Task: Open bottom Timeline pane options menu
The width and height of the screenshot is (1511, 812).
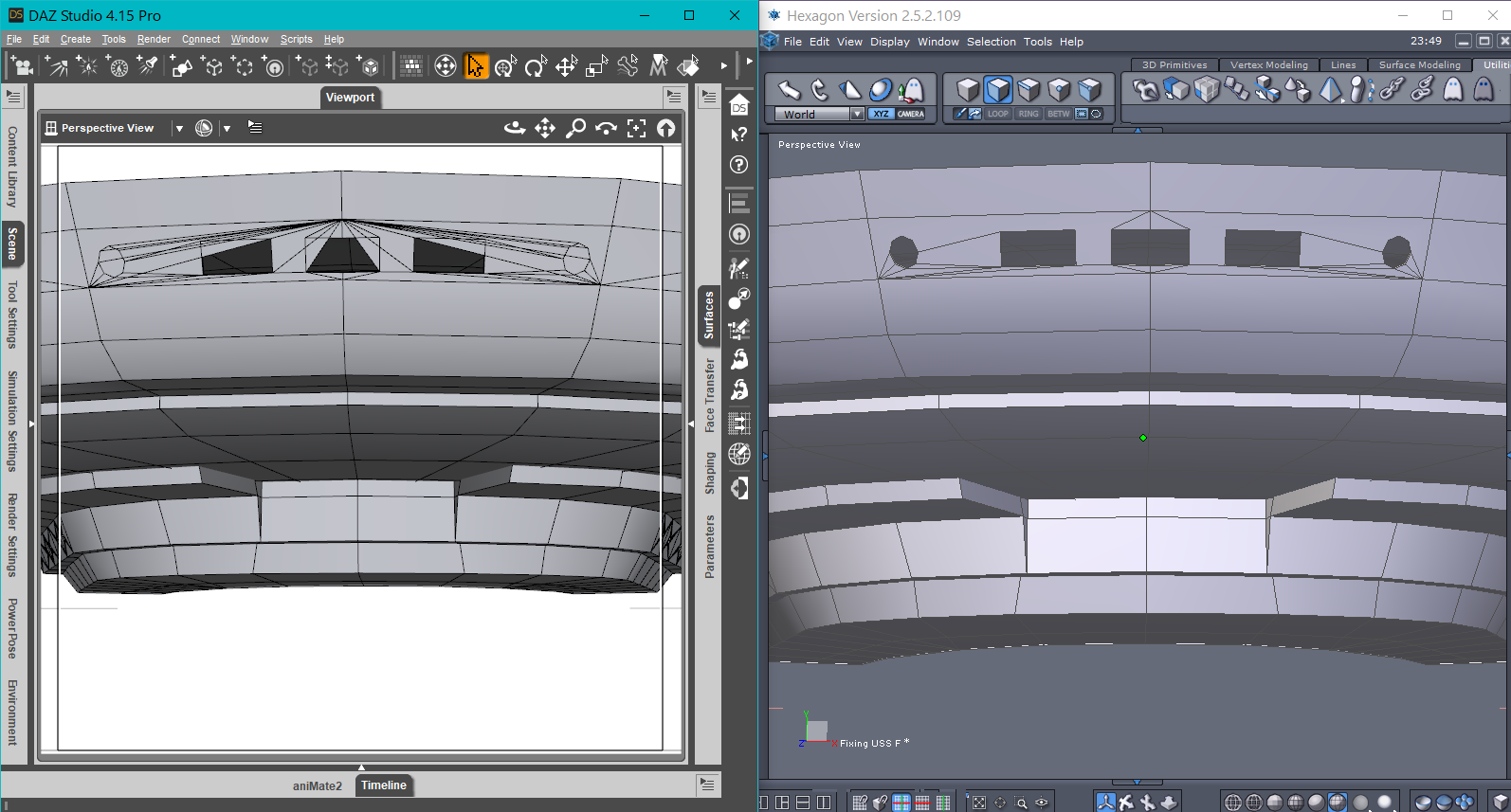Action: 707,785
